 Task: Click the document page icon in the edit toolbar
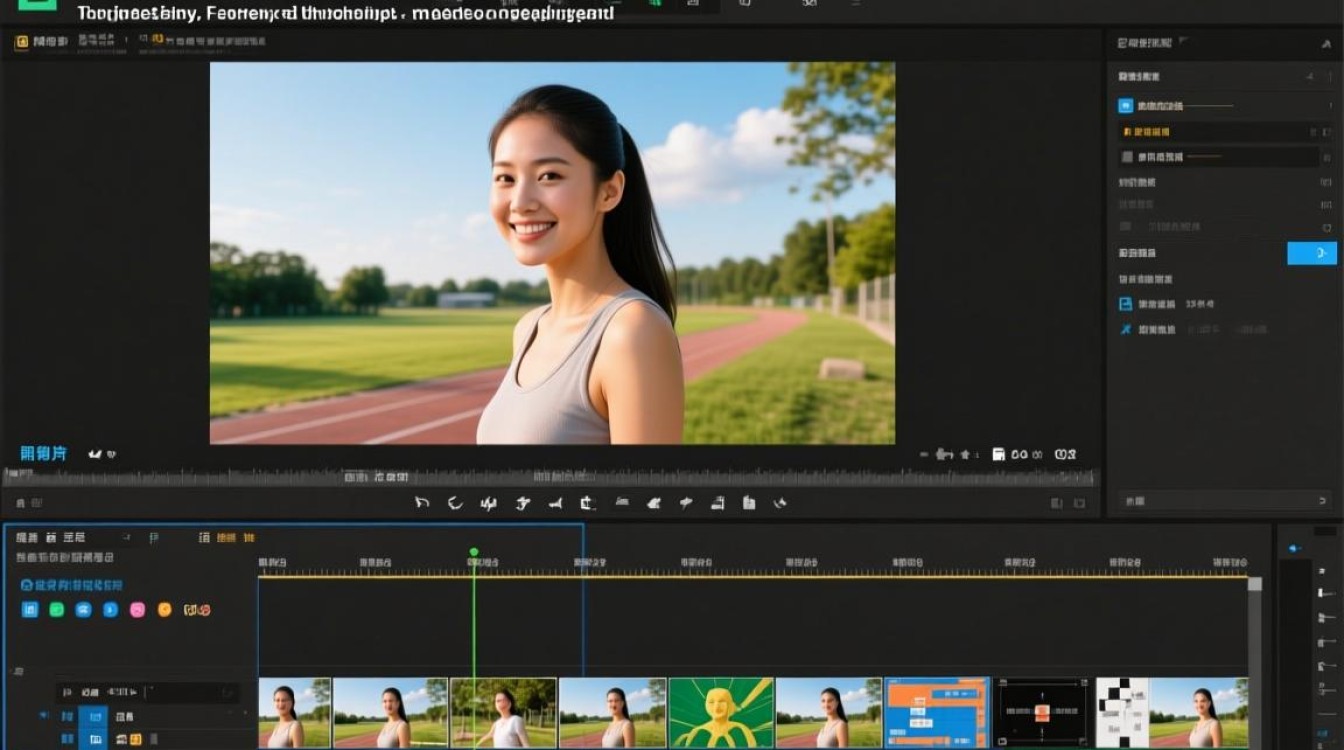click(749, 503)
